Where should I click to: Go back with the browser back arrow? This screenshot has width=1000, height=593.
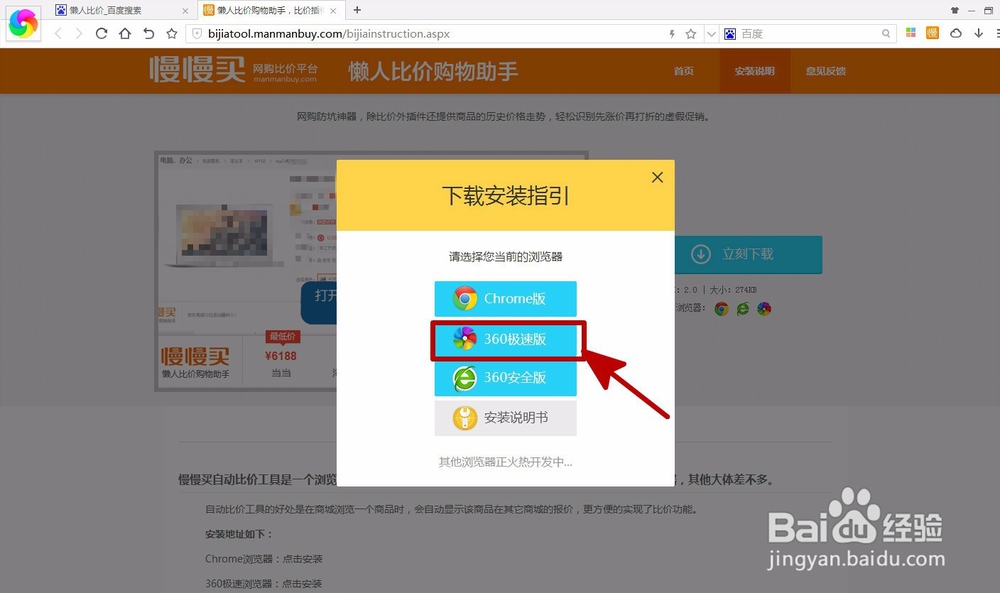tap(58, 34)
